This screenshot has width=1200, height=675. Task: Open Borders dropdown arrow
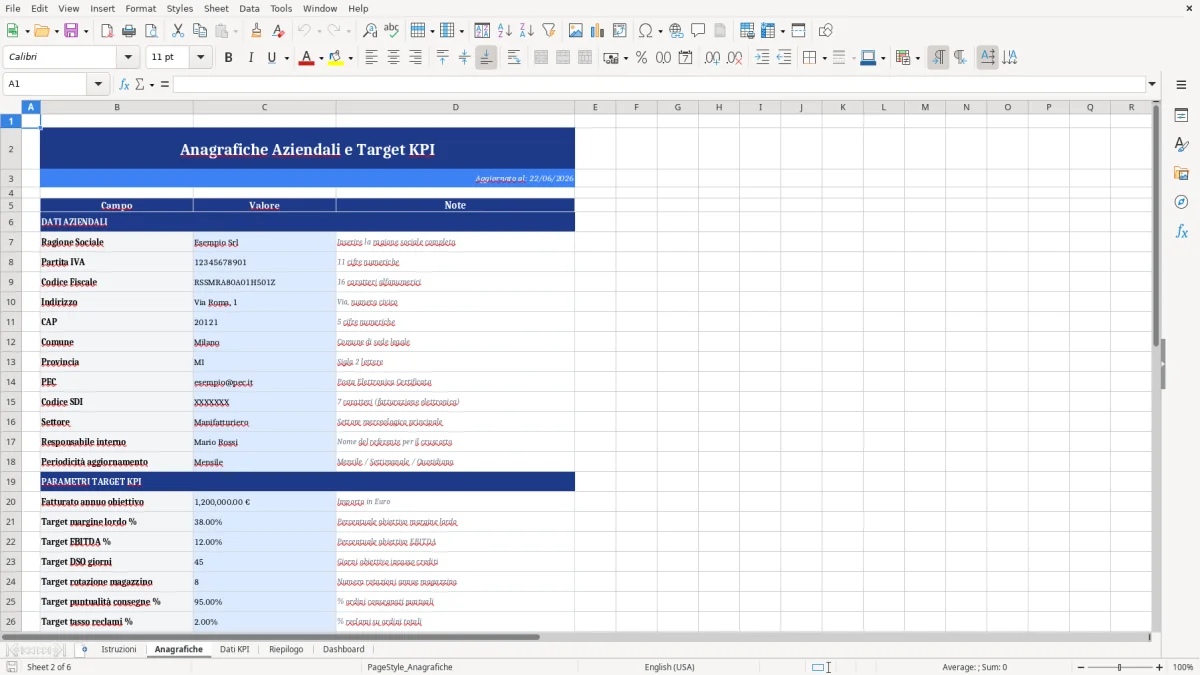tap(824, 58)
